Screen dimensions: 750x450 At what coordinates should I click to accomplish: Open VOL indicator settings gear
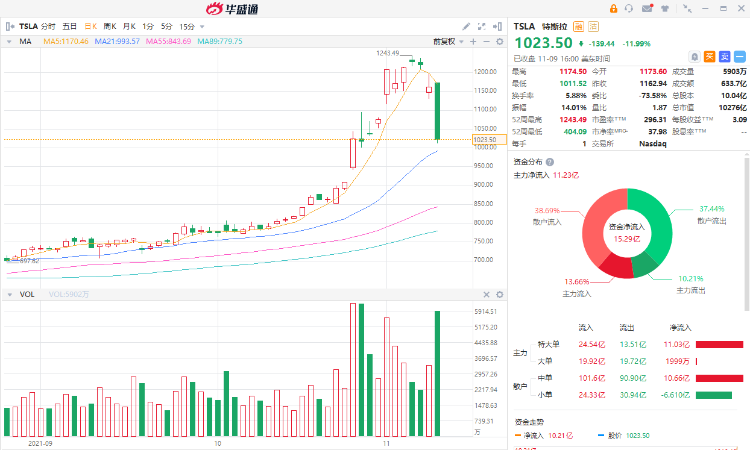(x=500, y=295)
